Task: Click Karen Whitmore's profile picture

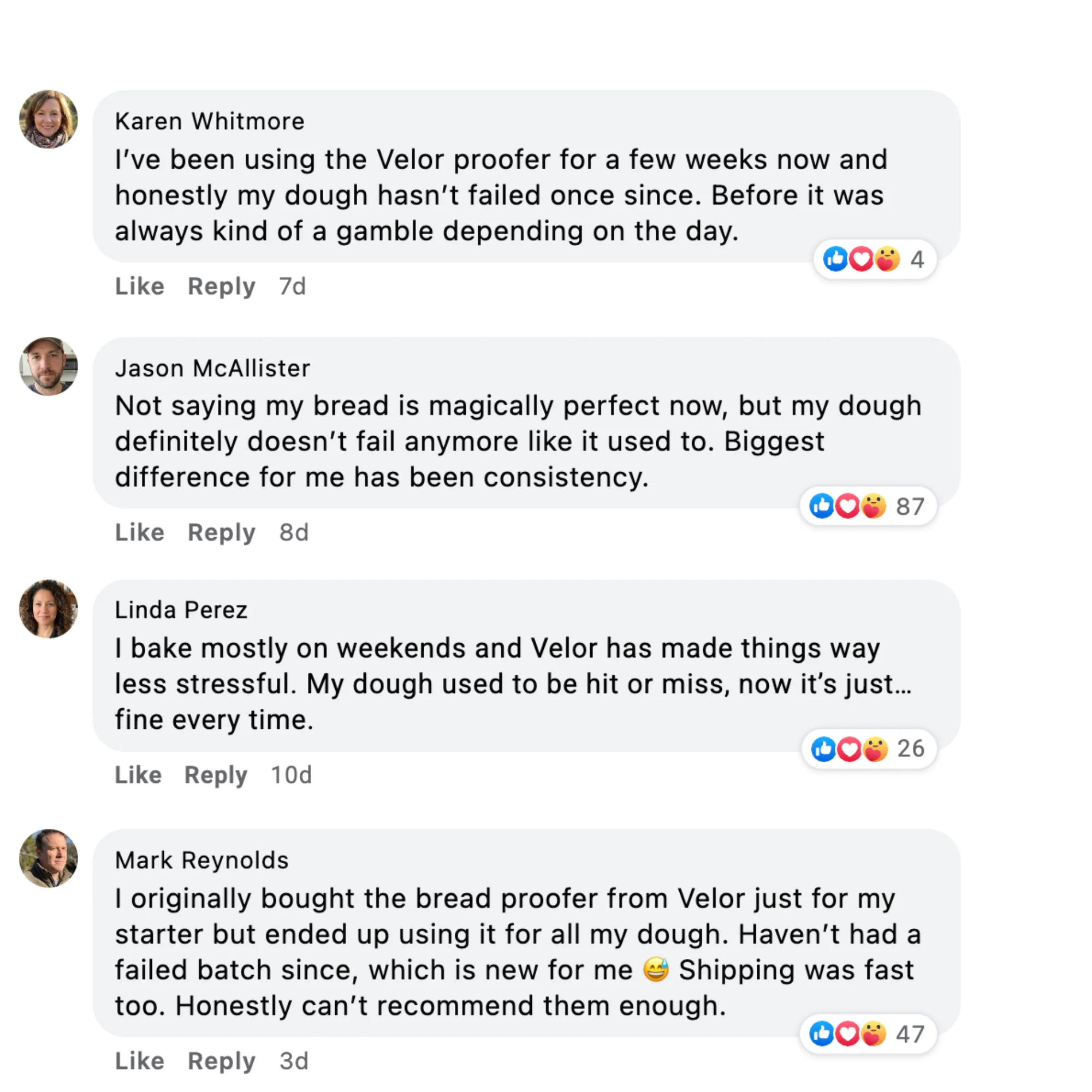Action: pos(49,119)
